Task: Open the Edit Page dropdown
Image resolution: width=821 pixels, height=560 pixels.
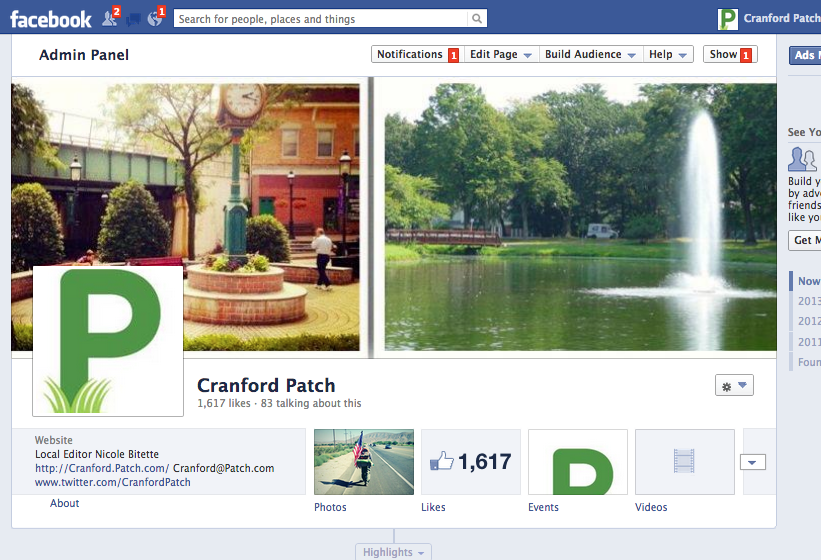Action: pos(501,54)
